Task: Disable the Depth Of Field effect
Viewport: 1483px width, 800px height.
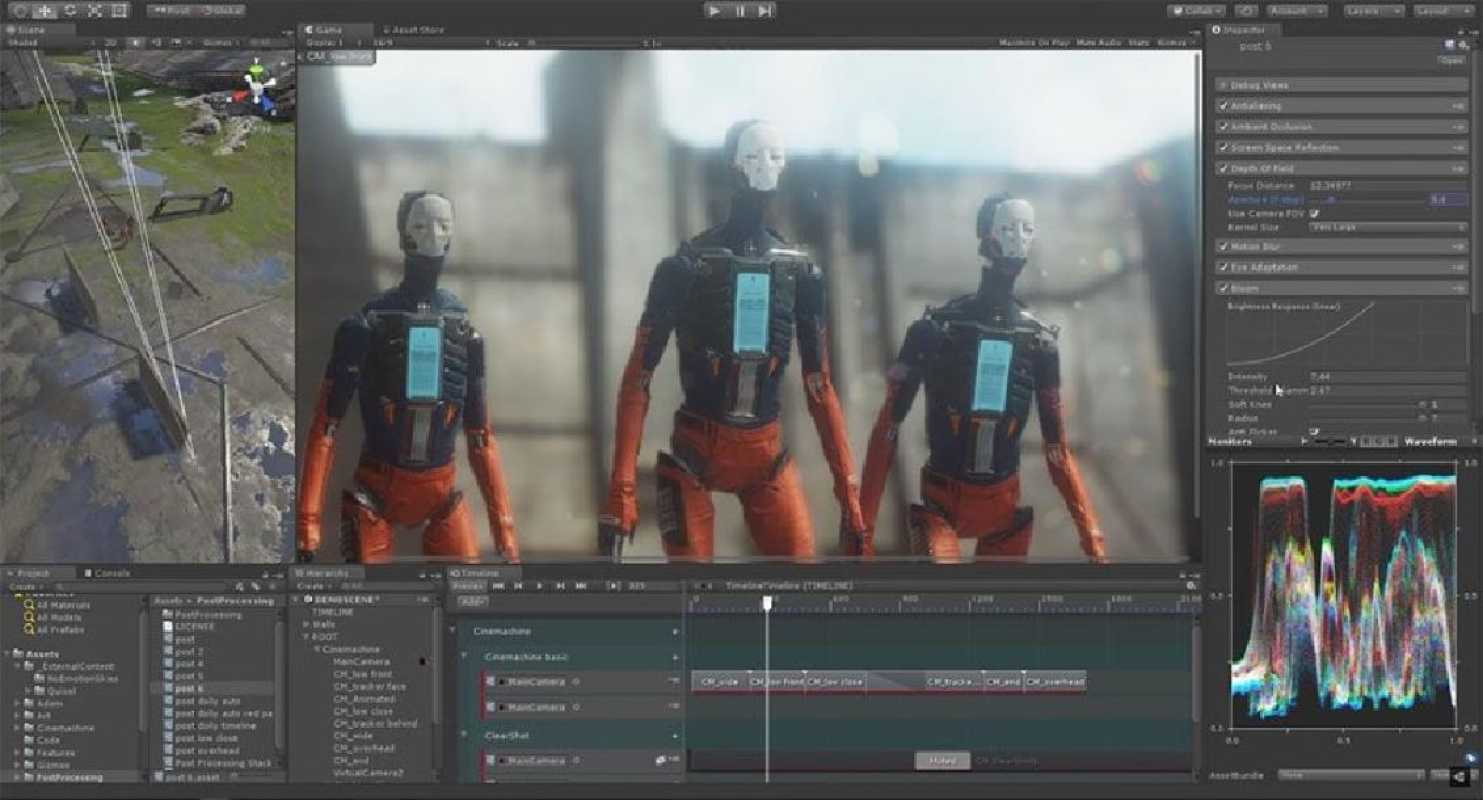Action: tap(1220, 169)
